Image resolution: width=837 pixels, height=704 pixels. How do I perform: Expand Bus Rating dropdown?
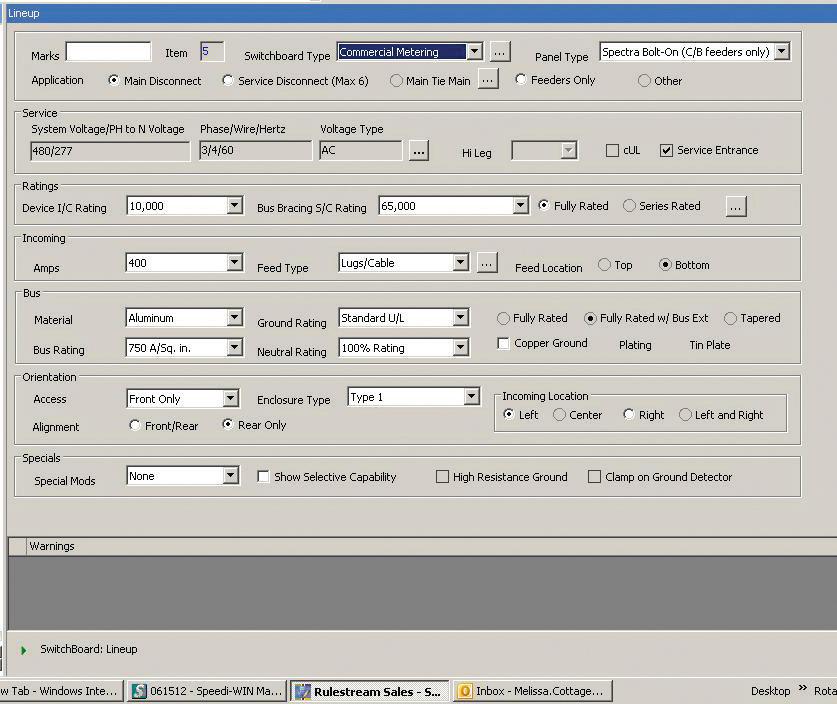(234, 348)
